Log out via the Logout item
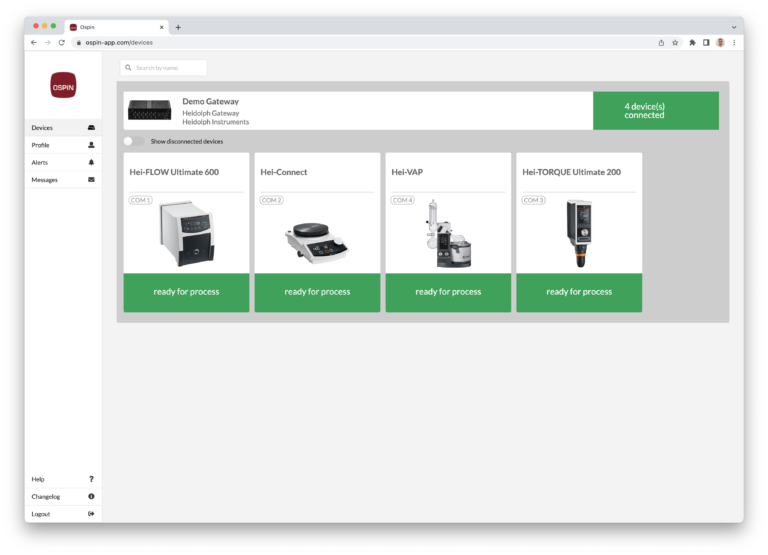768x555 pixels. [x=63, y=514]
